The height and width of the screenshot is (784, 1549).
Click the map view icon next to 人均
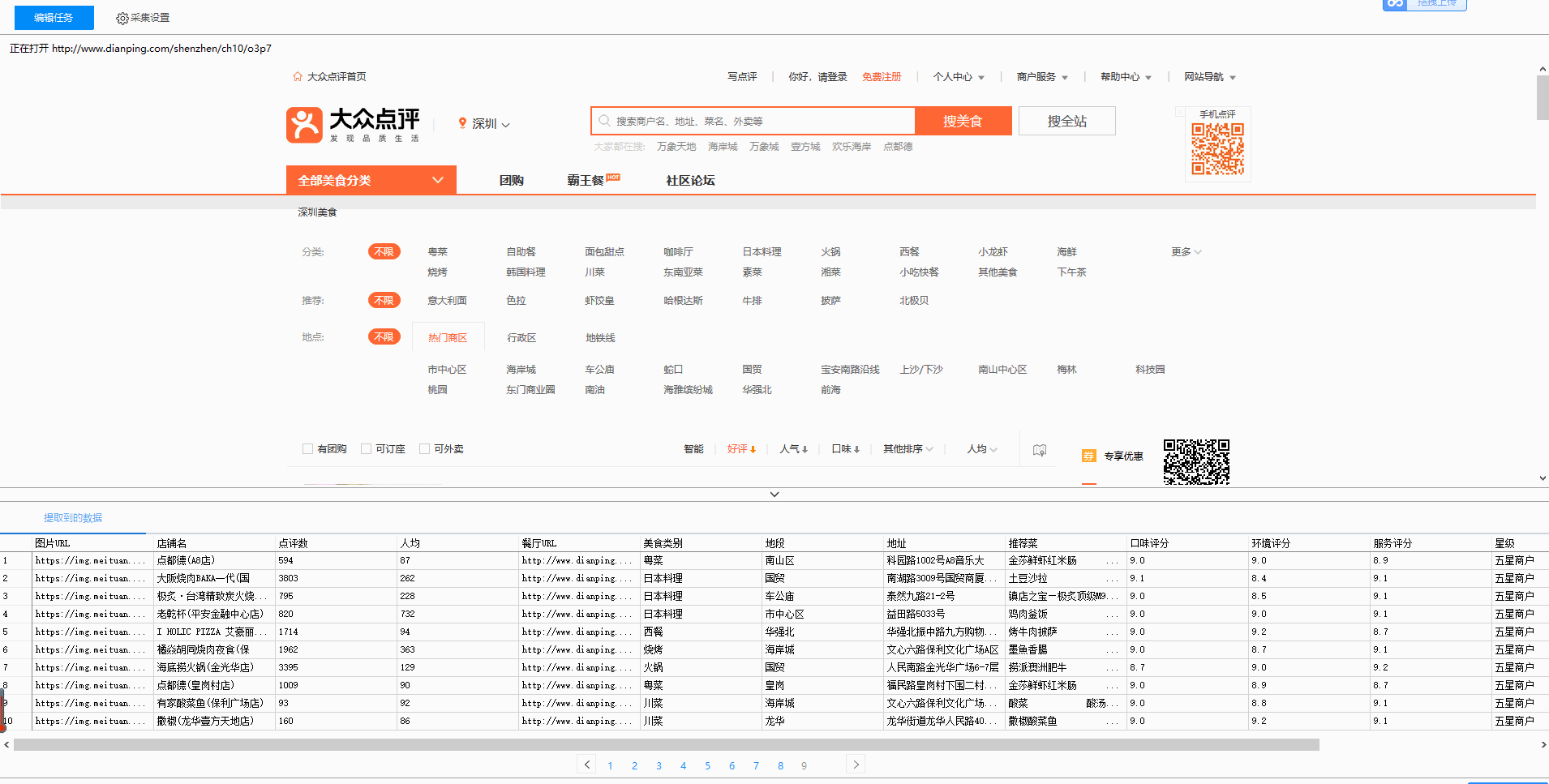[1040, 450]
